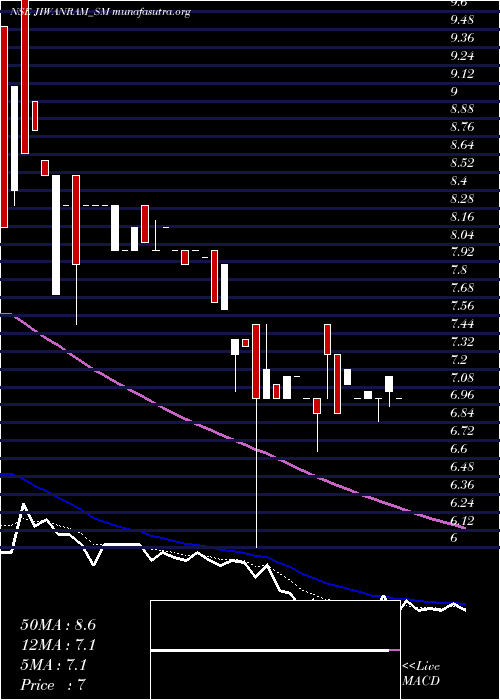Click the 8.04 price axis label
Image resolution: width=500 pixels, height=700 pixels.
pos(462,234)
